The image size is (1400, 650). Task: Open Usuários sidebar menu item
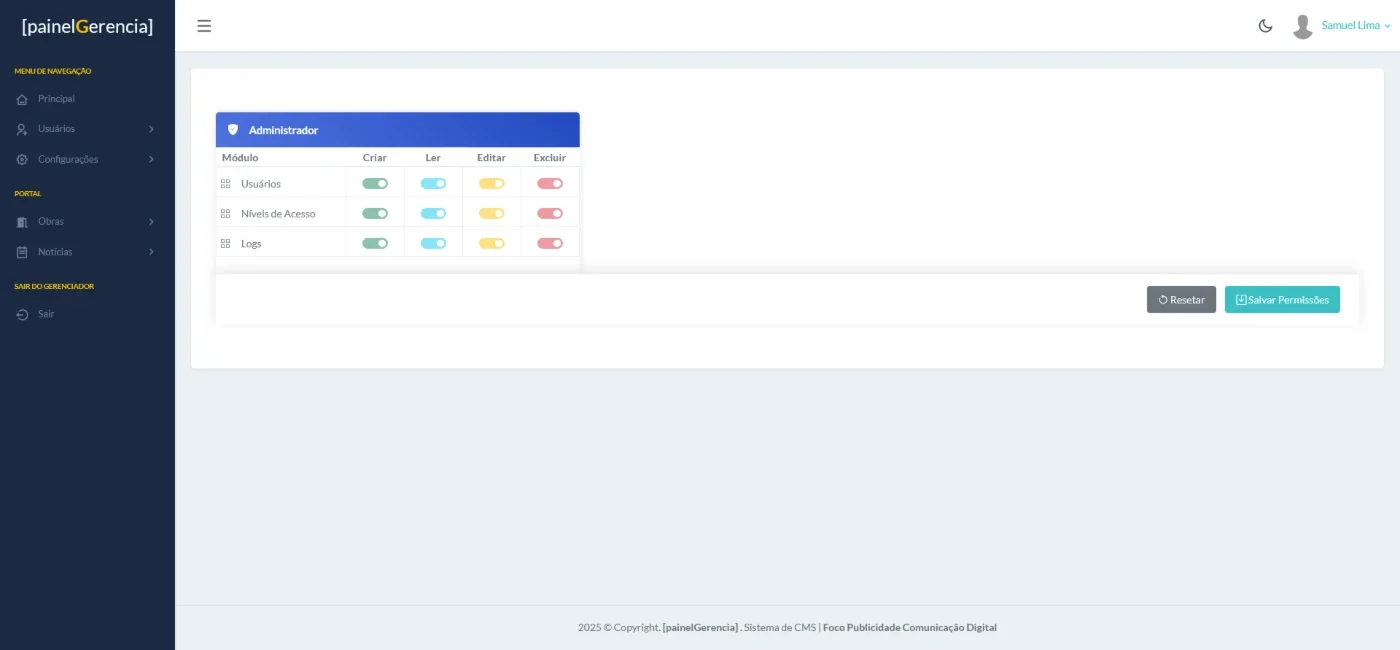click(87, 129)
